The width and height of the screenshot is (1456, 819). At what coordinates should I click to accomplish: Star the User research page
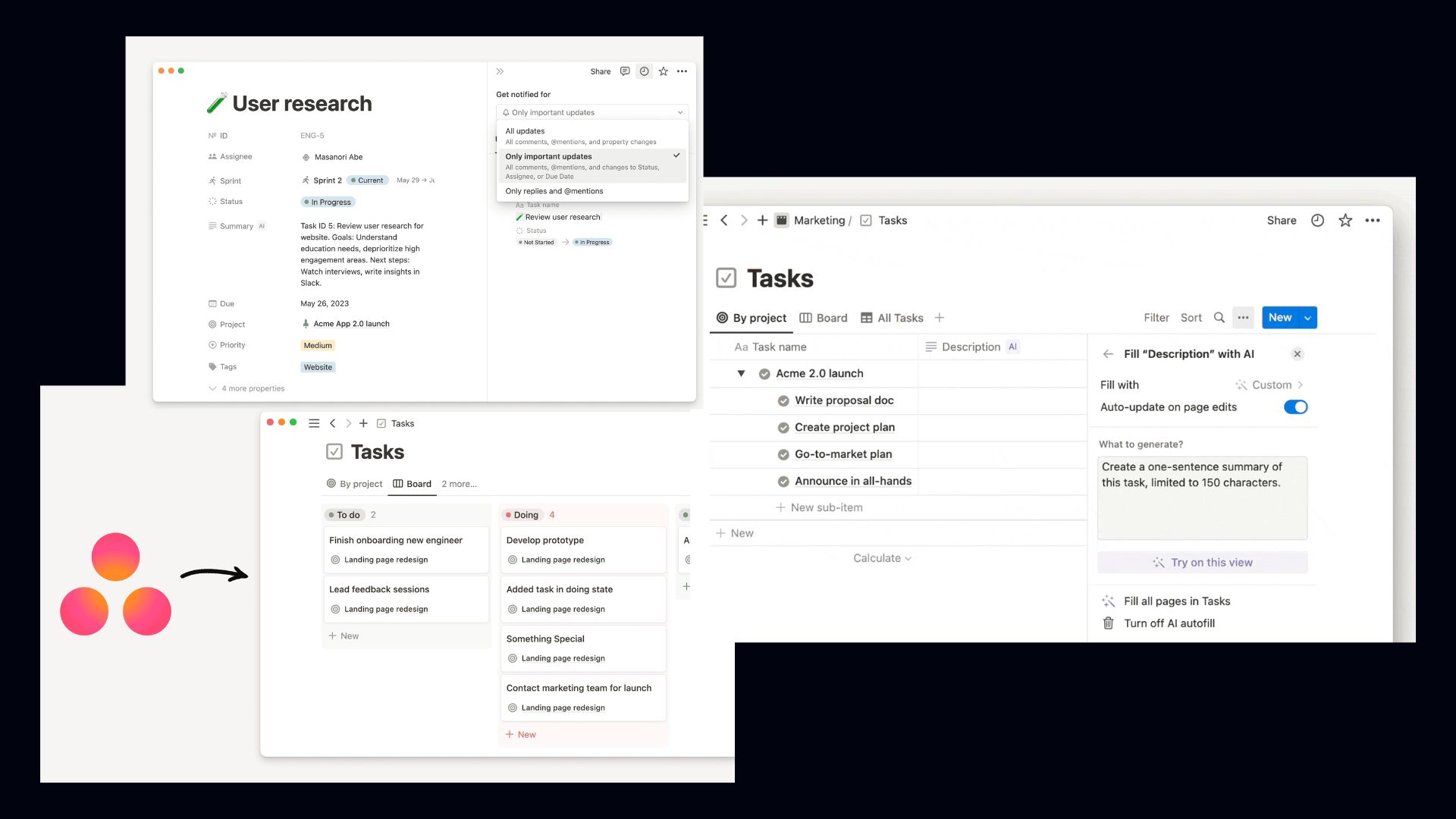pos(664,71)
